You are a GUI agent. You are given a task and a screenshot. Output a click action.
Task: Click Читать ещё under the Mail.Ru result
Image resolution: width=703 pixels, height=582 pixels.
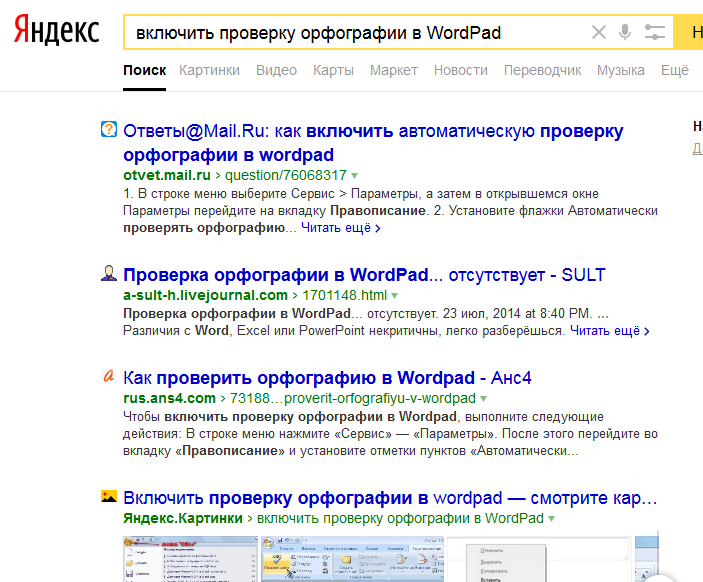tap(340, 228)
